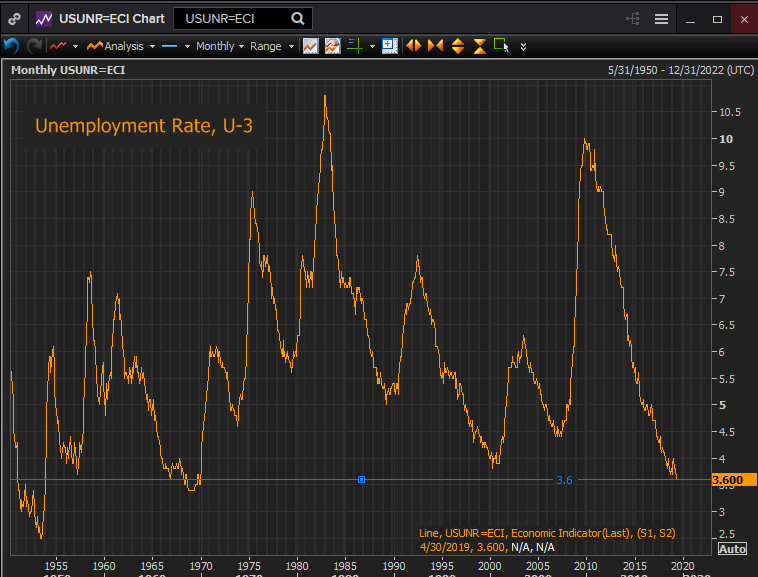Toggle the Auto scale button
This screenshot has height=577, width=758.
[x=732, y=549]
